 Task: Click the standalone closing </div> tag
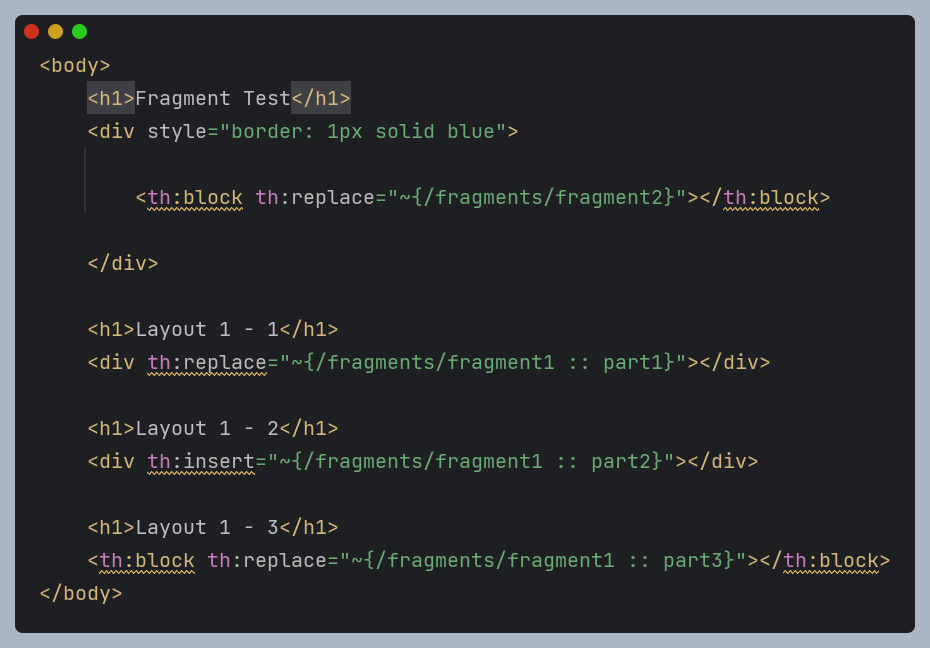click(x=123, y=263)
